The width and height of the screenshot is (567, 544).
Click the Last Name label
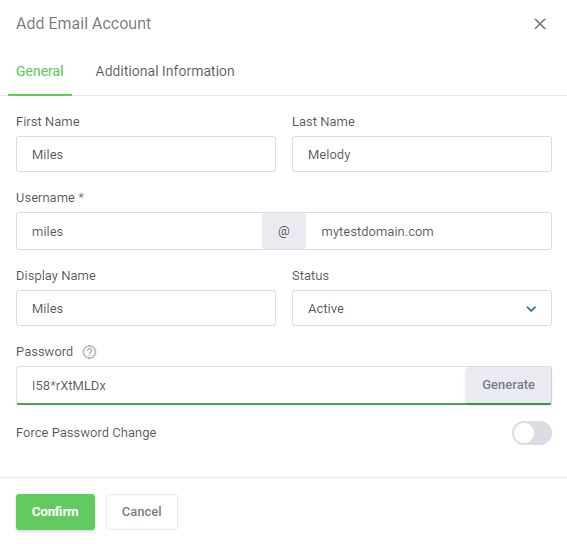tap(323, 122)
